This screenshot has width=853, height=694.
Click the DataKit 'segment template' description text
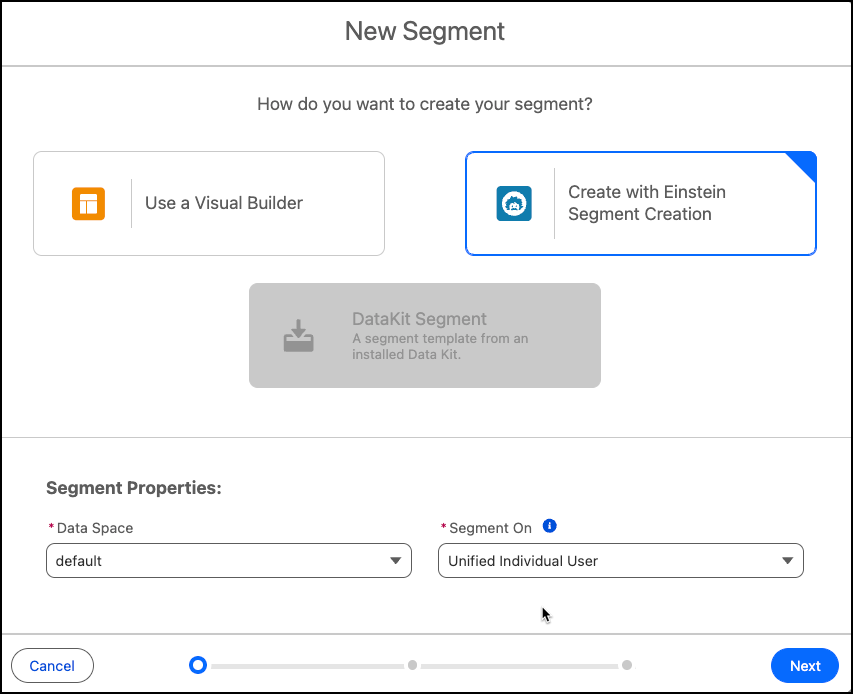click(x=440, y=346)
